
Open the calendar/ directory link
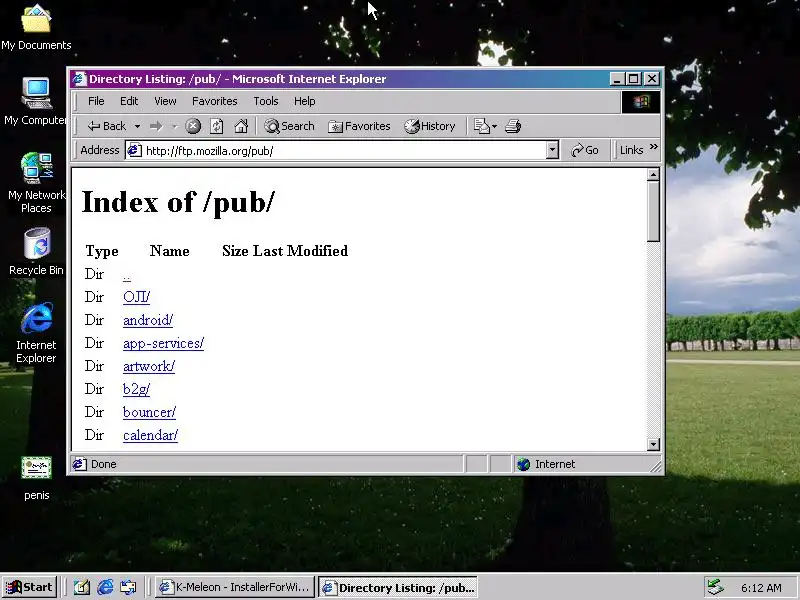(x=151, y=435)
